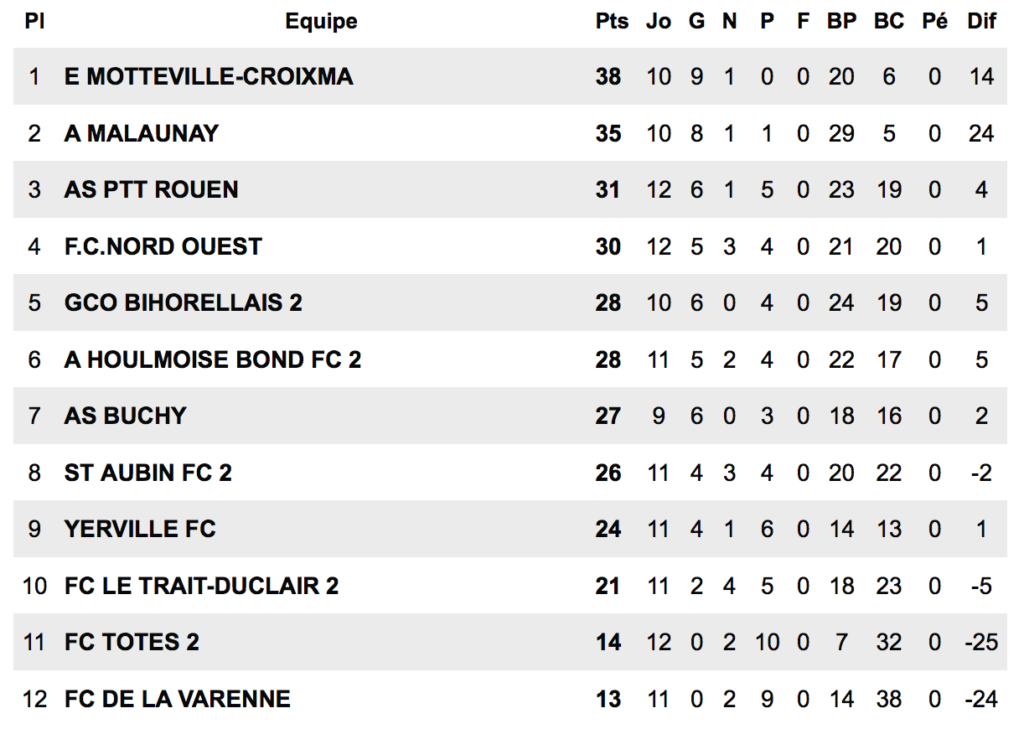This screenshot has height=729, width=1024.
Task: Click FC LE TRAIT-DUCLAIR 2 name
Action: (201, 585)
